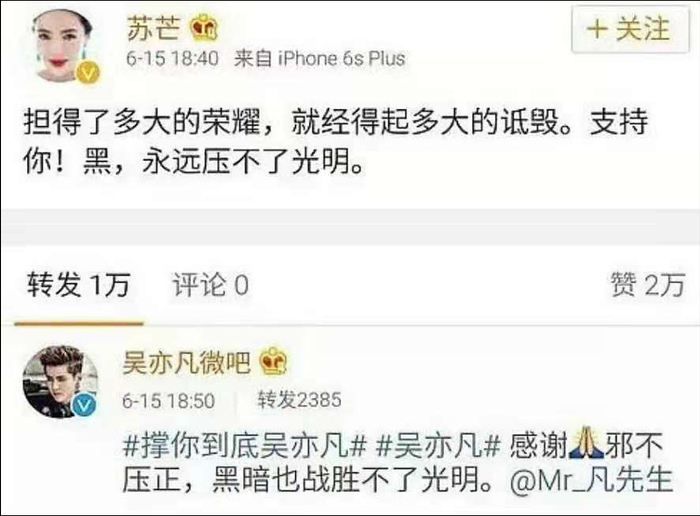This screenshot has width=700, height=516.
Task: Switch to the 转发 1万 tab
Action: (x=79, y=284)
